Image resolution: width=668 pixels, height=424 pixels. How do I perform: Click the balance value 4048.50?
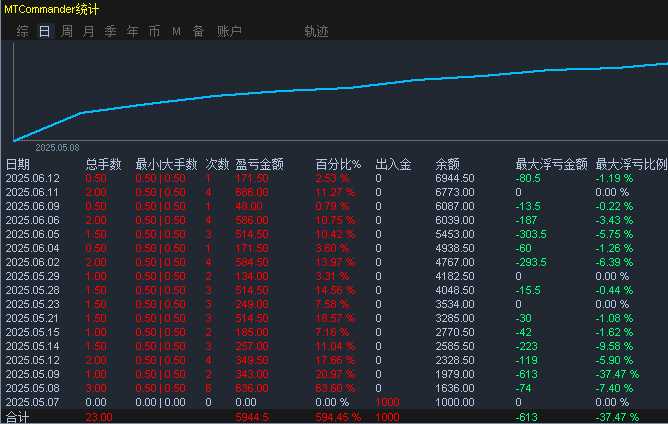tap(455, 290)
